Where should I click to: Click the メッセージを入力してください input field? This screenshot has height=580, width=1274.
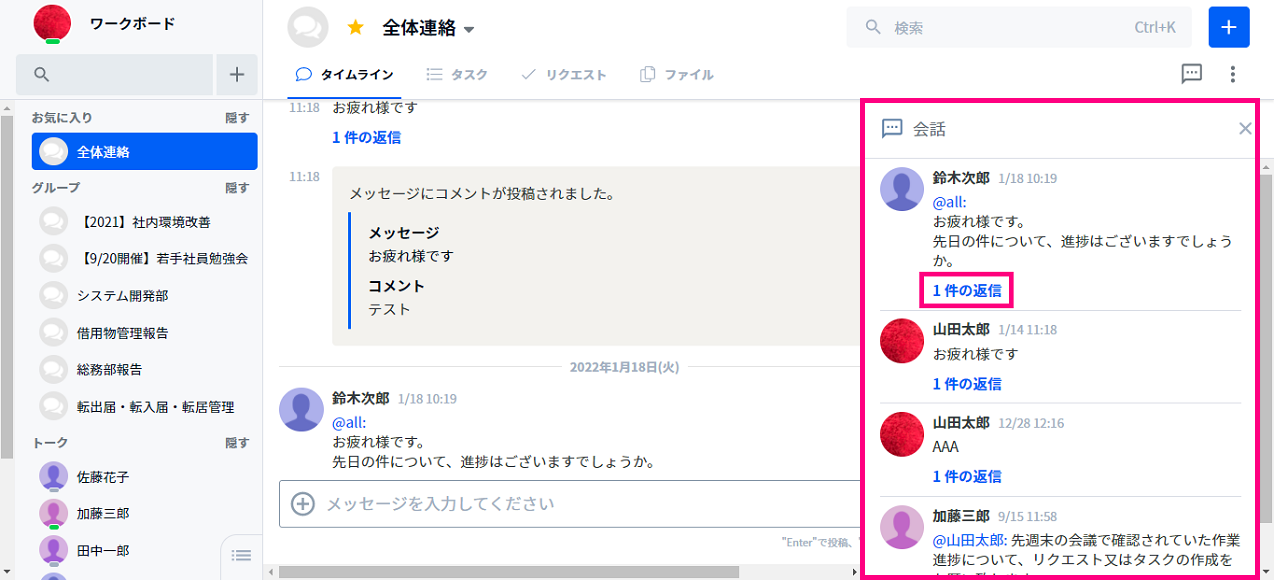pyautogui.click(x=580, y=503)
